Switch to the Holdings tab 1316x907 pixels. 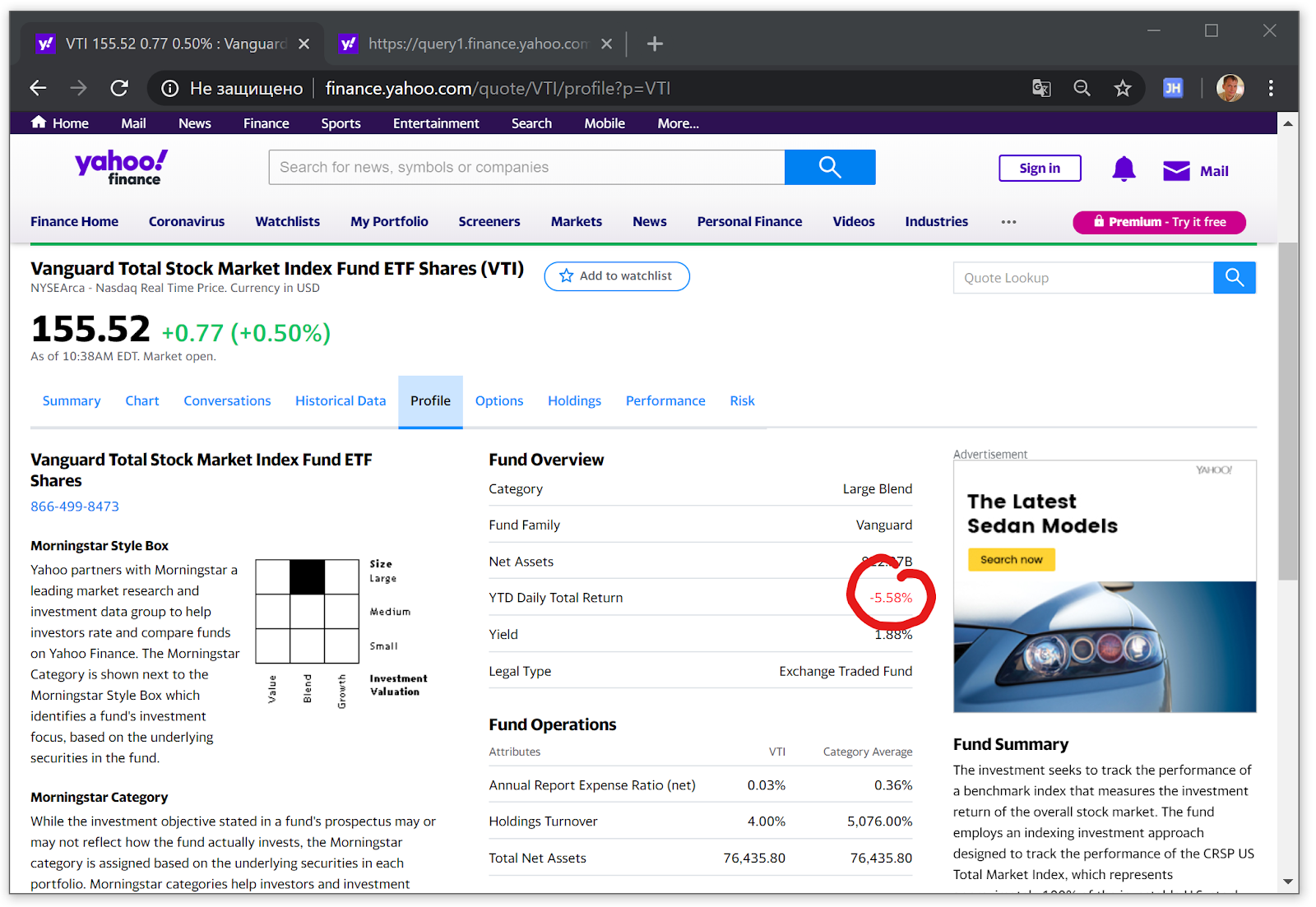pyautogui.click(x=574, y=401)
